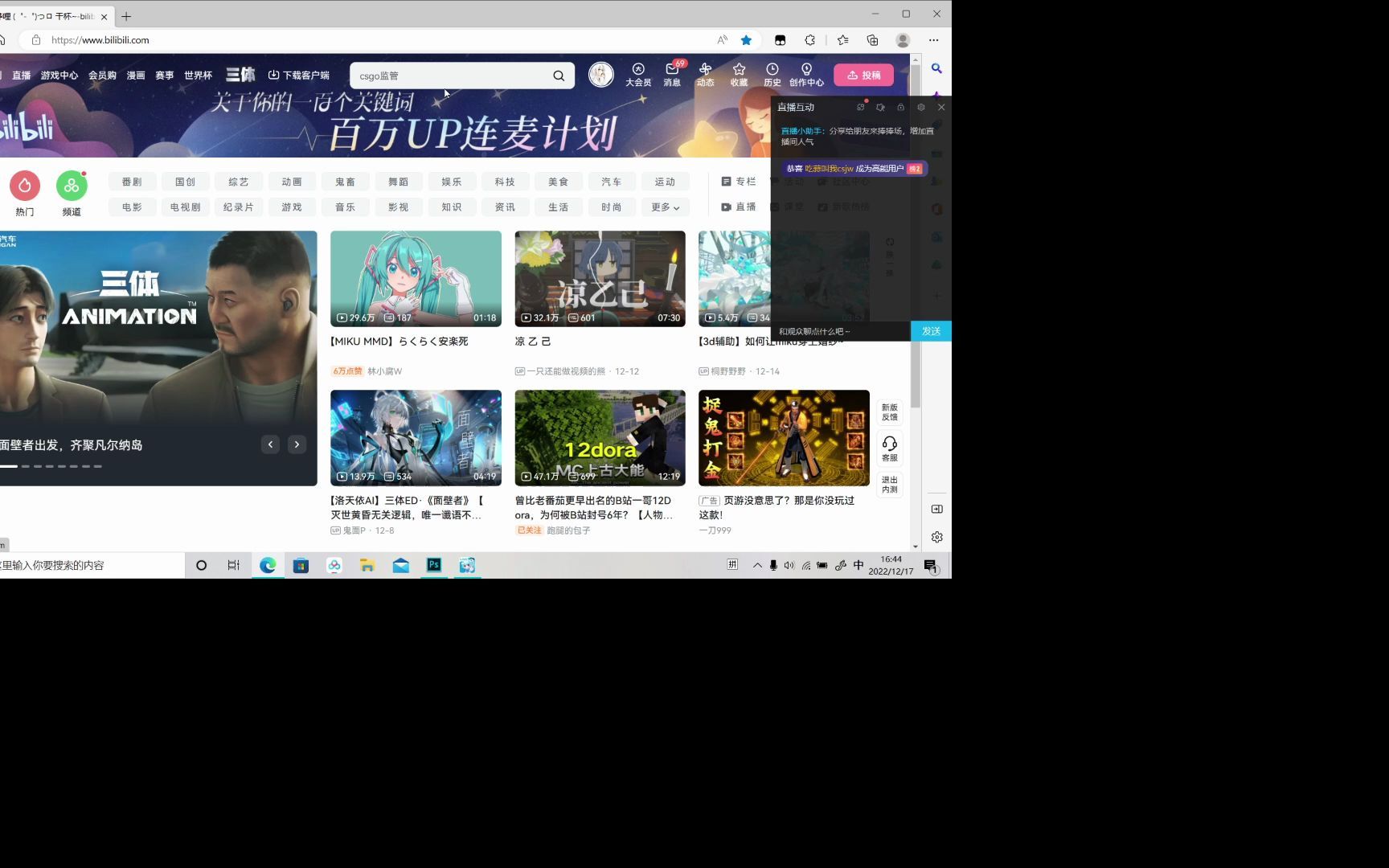Click into the csgo监管 search field
This screenshot has width=1389, height=868.
point(452,76)
